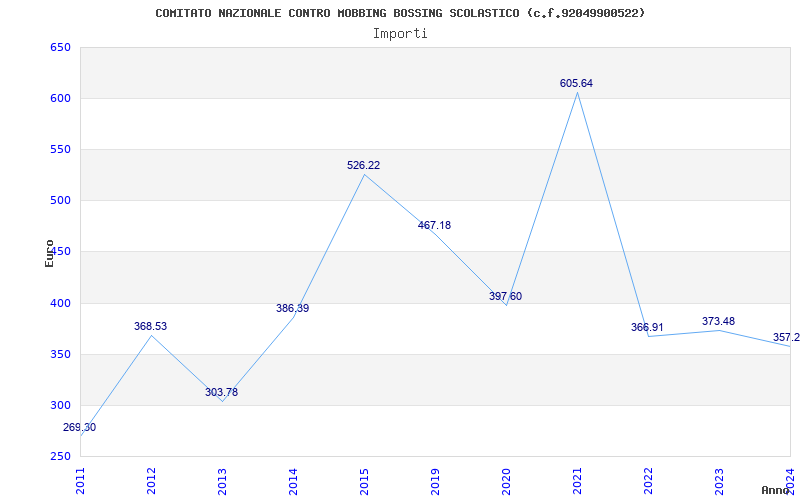The height and width of the screenshot is (500, 800).
Task: Select the 357.2 data point label
Action: pos(786,337)
